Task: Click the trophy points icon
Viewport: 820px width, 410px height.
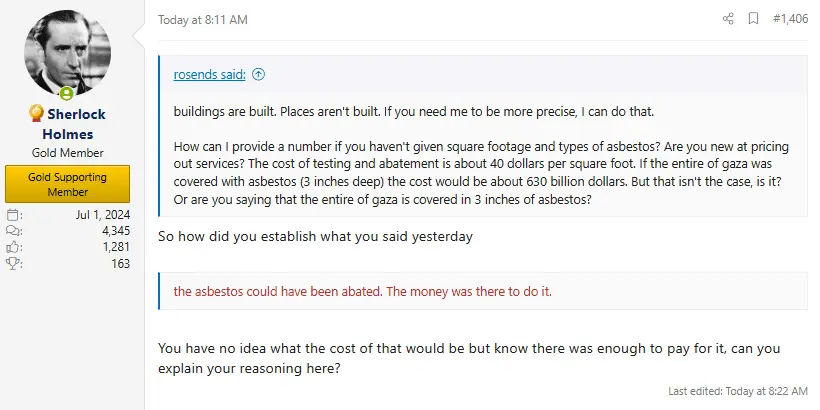Action: (13, 263)
